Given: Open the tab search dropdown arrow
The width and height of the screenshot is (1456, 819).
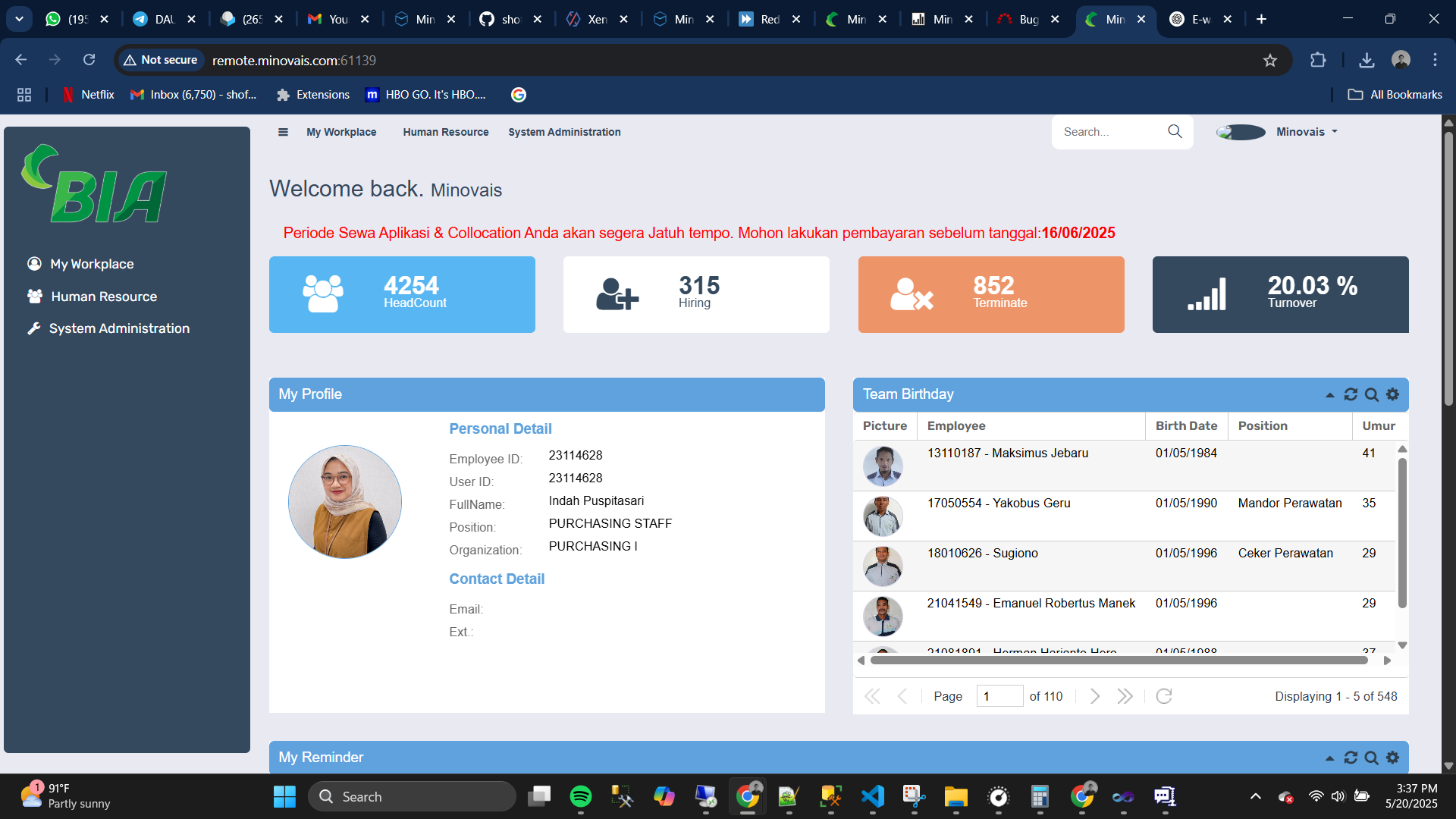Looking at the screenshot, I should click(x=19, y=19).
